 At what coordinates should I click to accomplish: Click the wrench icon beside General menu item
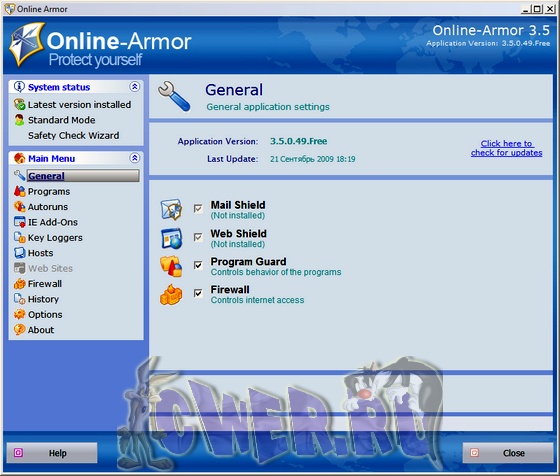click(19, 175)
